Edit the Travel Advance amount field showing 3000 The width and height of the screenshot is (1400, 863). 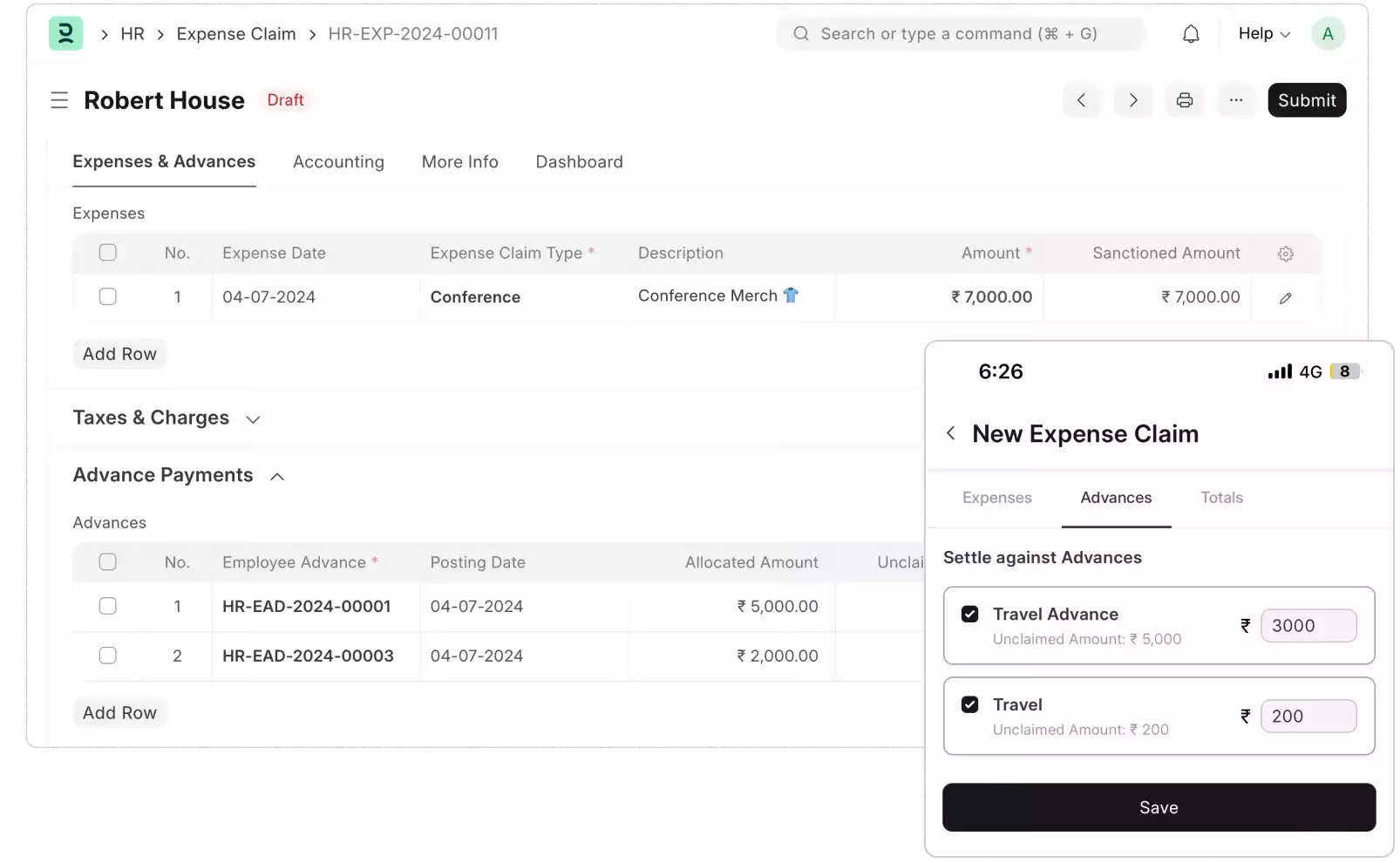point(1309,625)
